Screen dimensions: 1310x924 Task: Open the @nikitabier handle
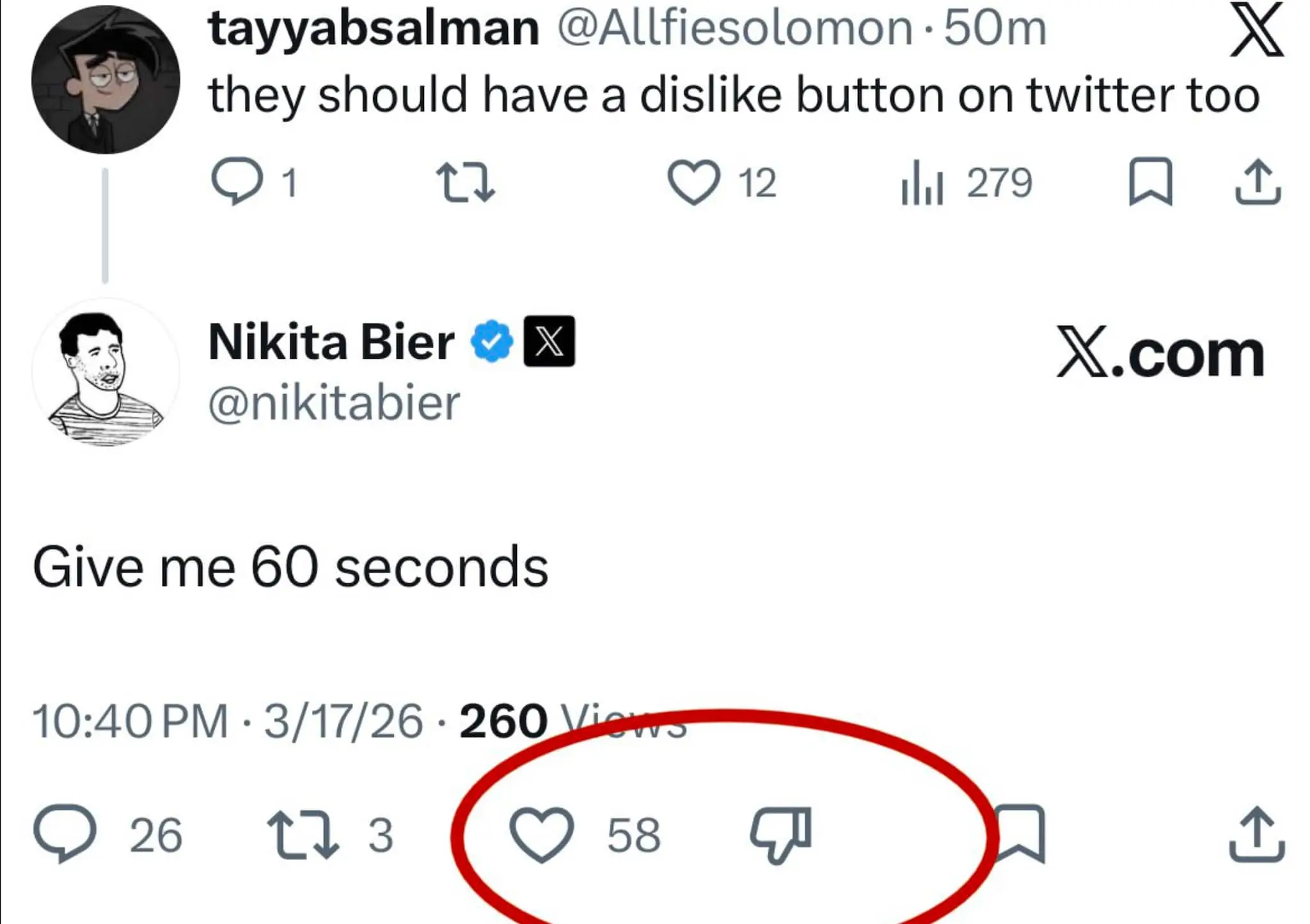334,403
